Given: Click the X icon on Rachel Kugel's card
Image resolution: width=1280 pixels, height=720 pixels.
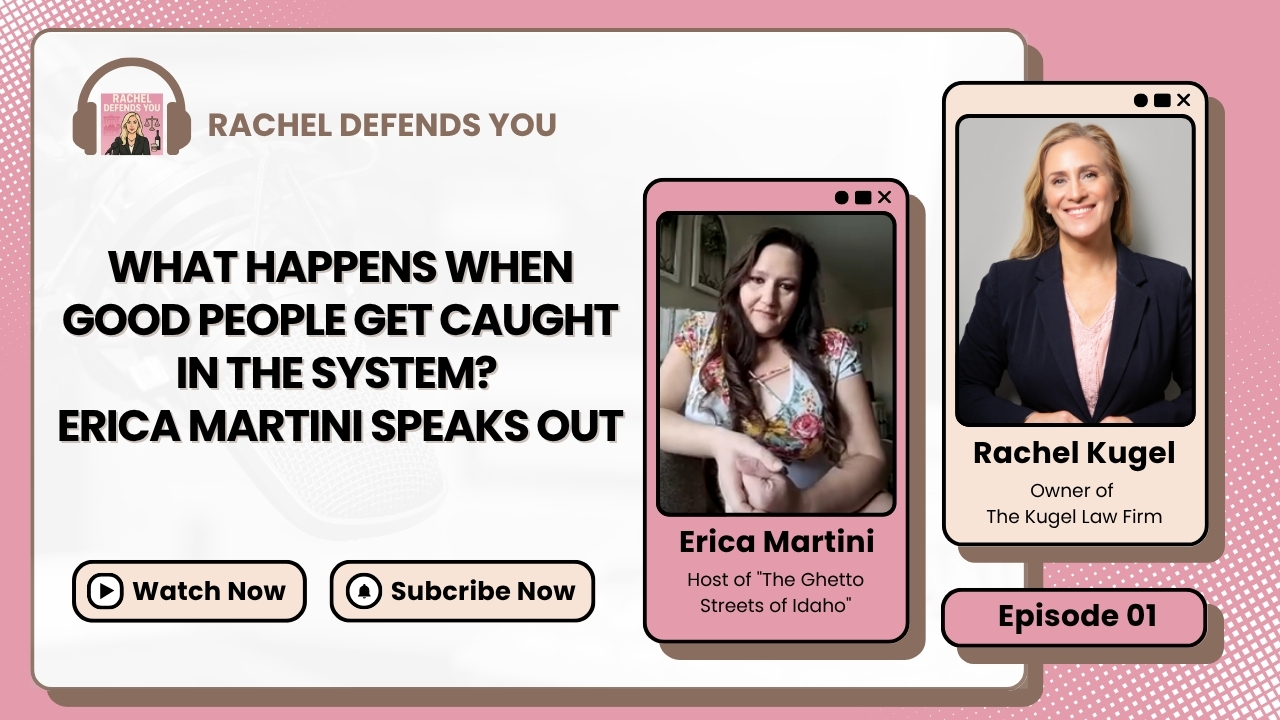Looking at the screenshot, I should [1184, 100].
